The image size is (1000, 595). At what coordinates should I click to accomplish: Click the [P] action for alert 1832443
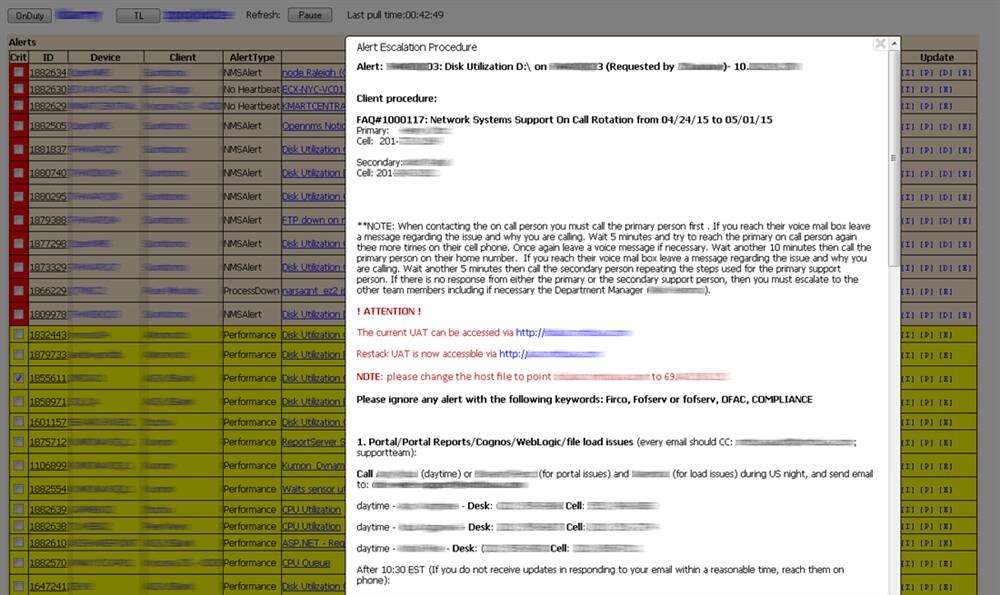[927, 335]
